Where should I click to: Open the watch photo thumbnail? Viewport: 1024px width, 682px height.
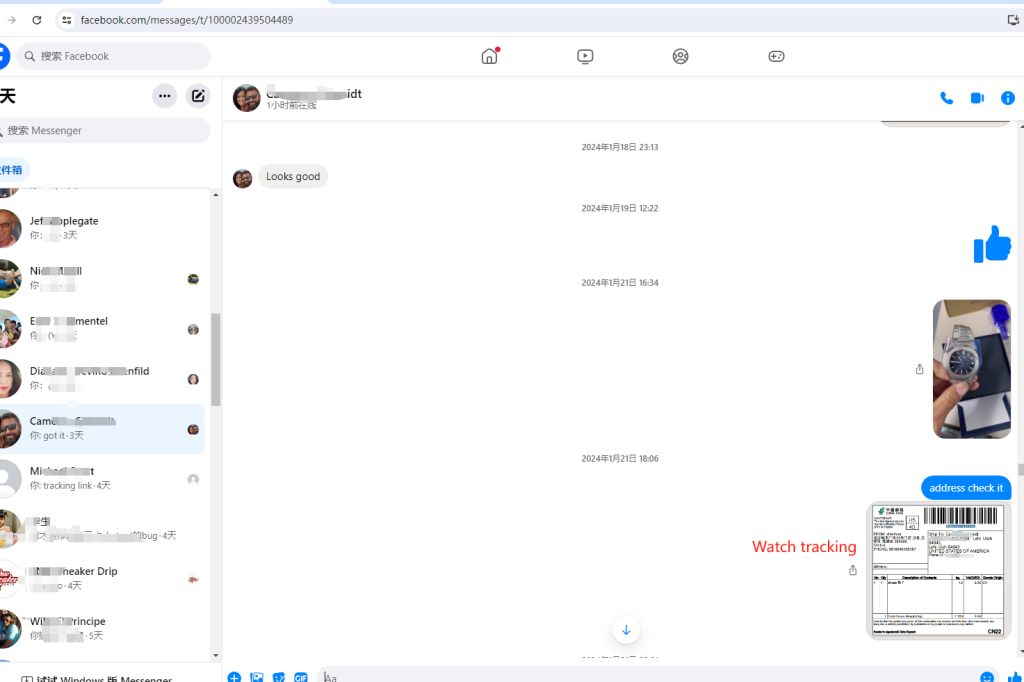click(x=971, y=369)
